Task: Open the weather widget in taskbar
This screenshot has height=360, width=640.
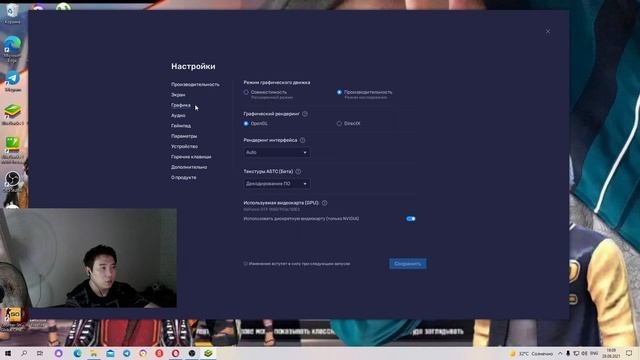Action: tap(531, 353)
